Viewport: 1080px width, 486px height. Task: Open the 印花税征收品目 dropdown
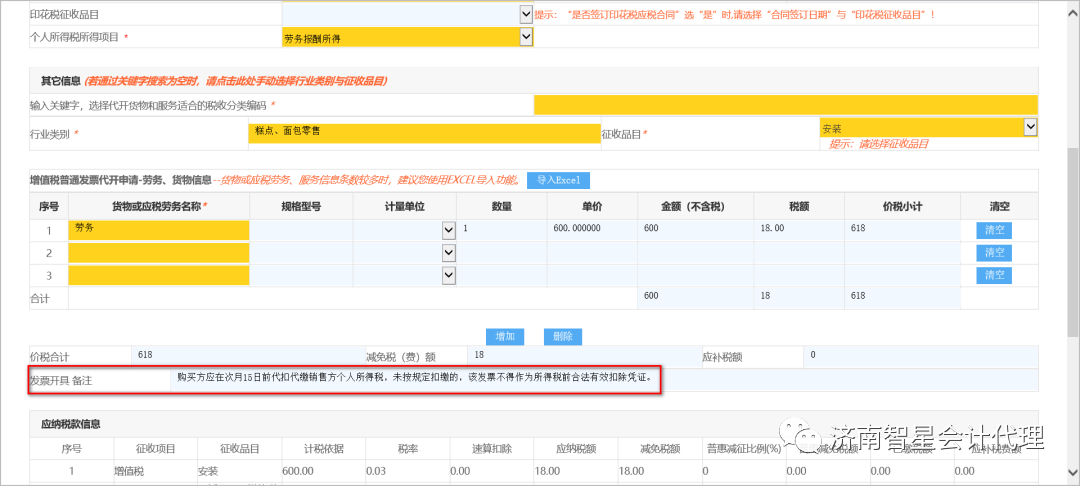pyautogui.click(x=526, y=14)
